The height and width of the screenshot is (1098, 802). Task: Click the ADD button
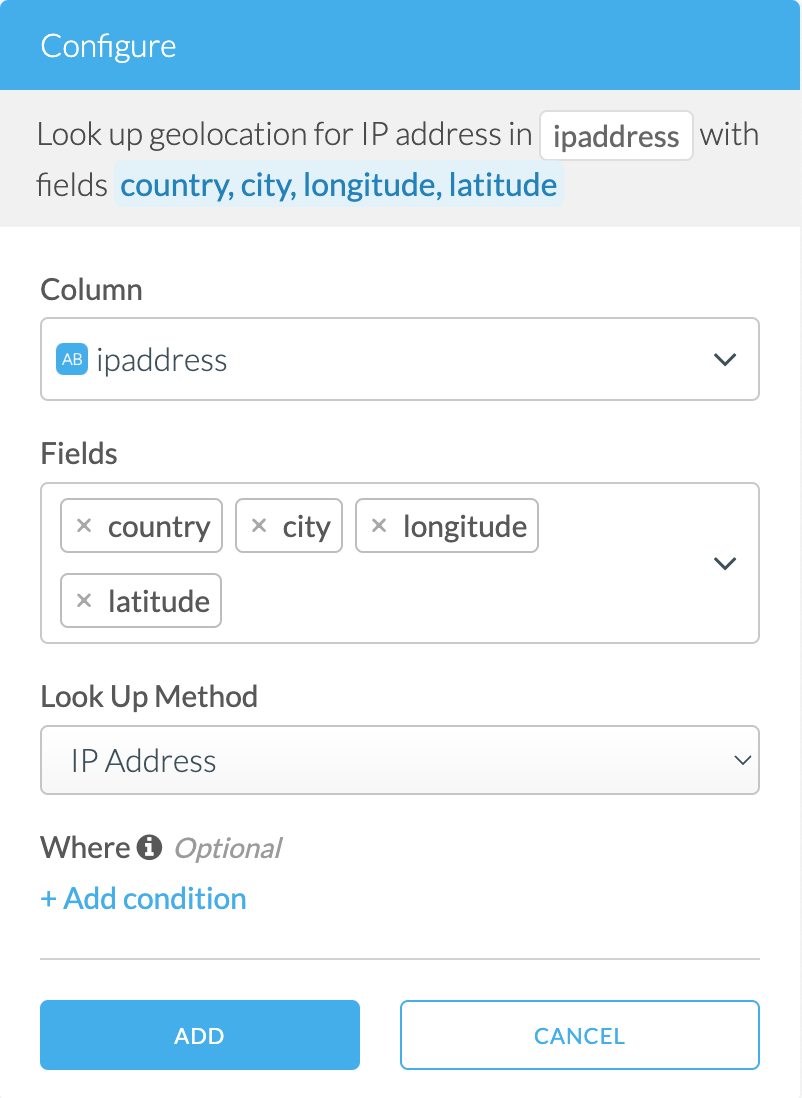(x=199, y=1035)
